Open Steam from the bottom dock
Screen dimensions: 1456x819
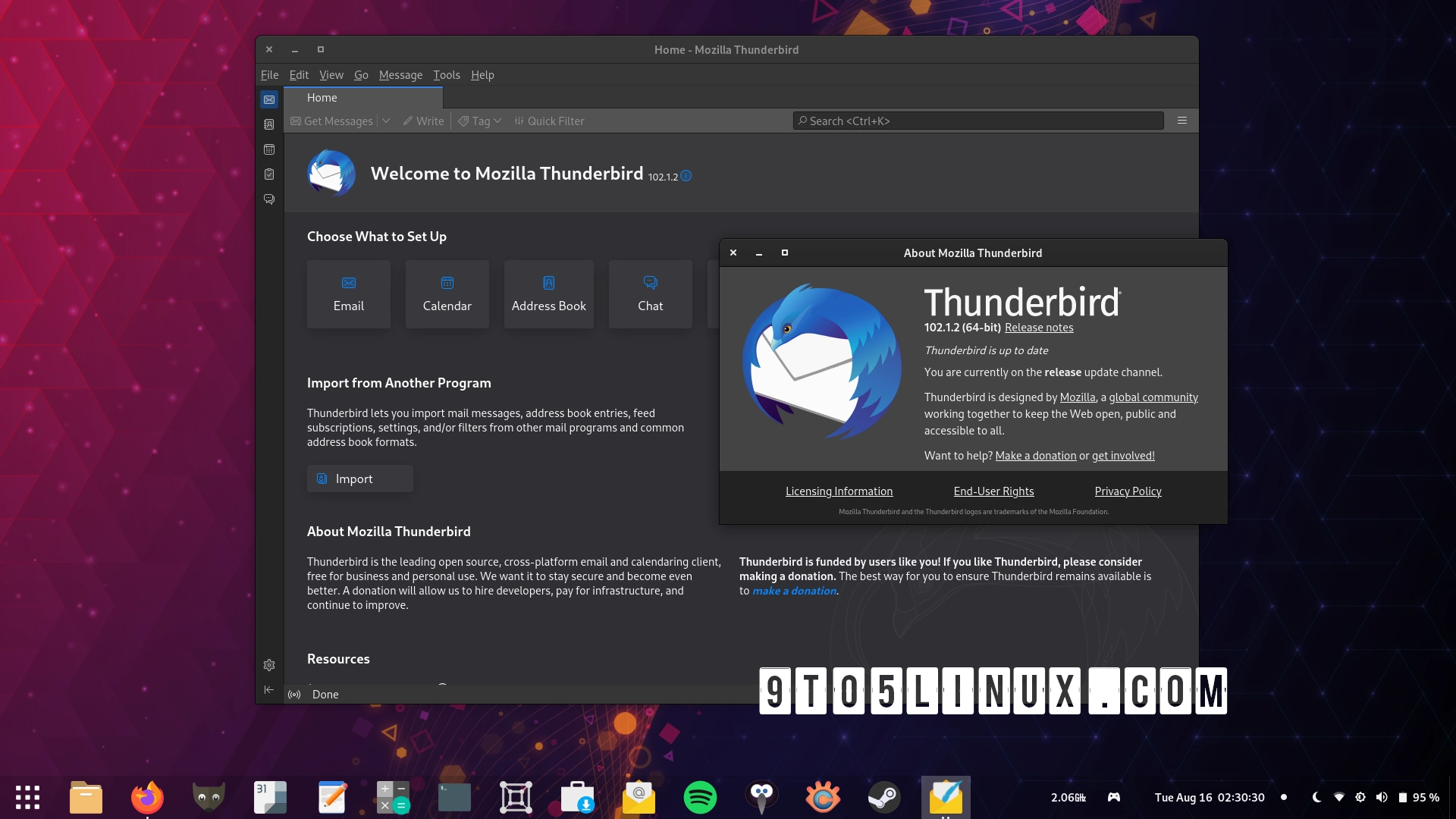point(884,797)
